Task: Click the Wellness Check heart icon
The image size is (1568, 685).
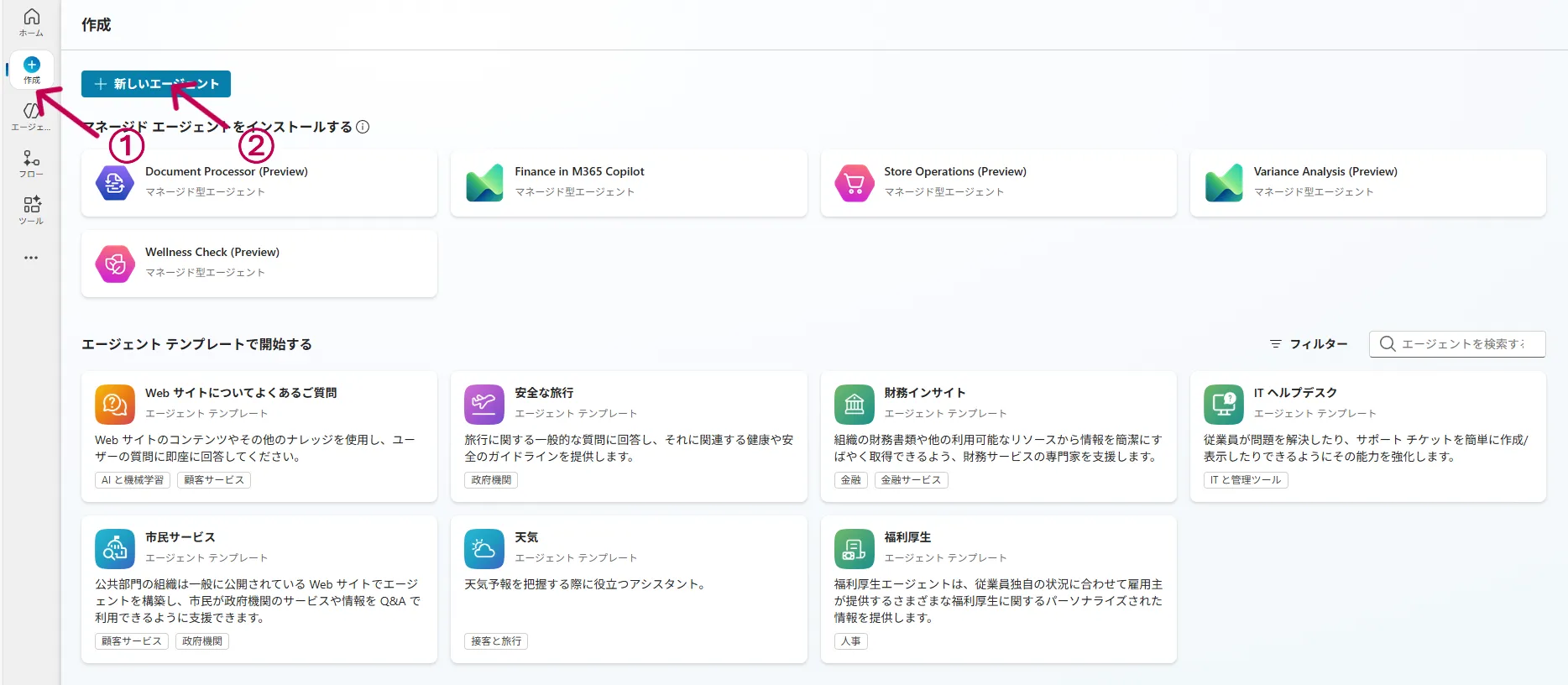Action: (115, 264)
